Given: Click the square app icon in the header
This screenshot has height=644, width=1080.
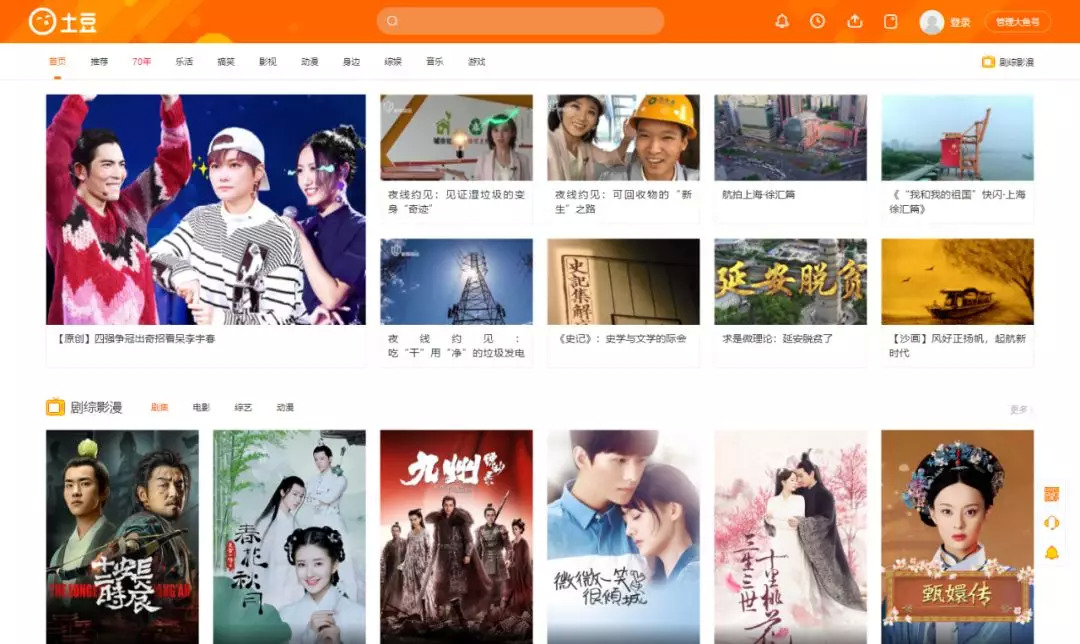Looking at the screenshot, I should [891, 21].
